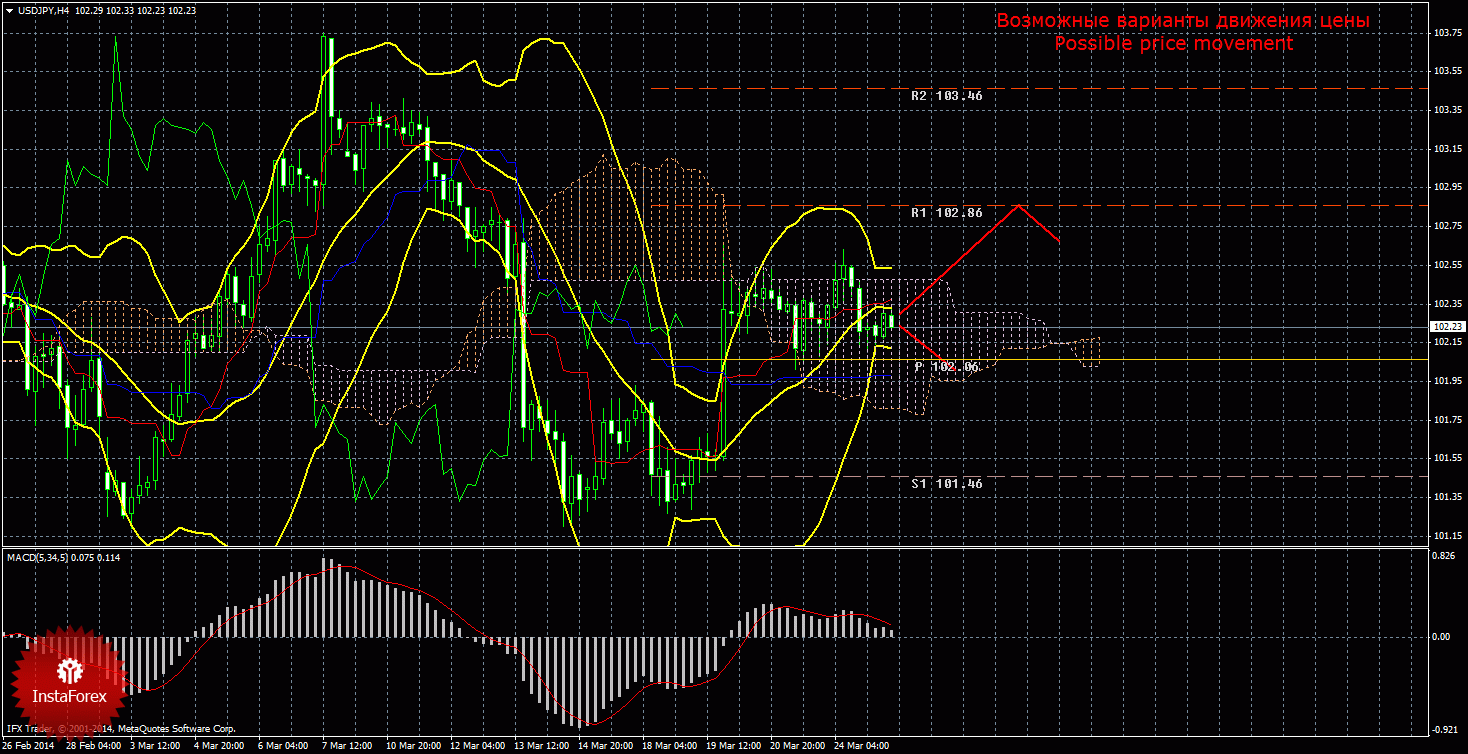This screenshot has width=1468, height=754.
Task: Click the Russian title 'Возможные варианты движения цены'
Action: (1182, 21)
